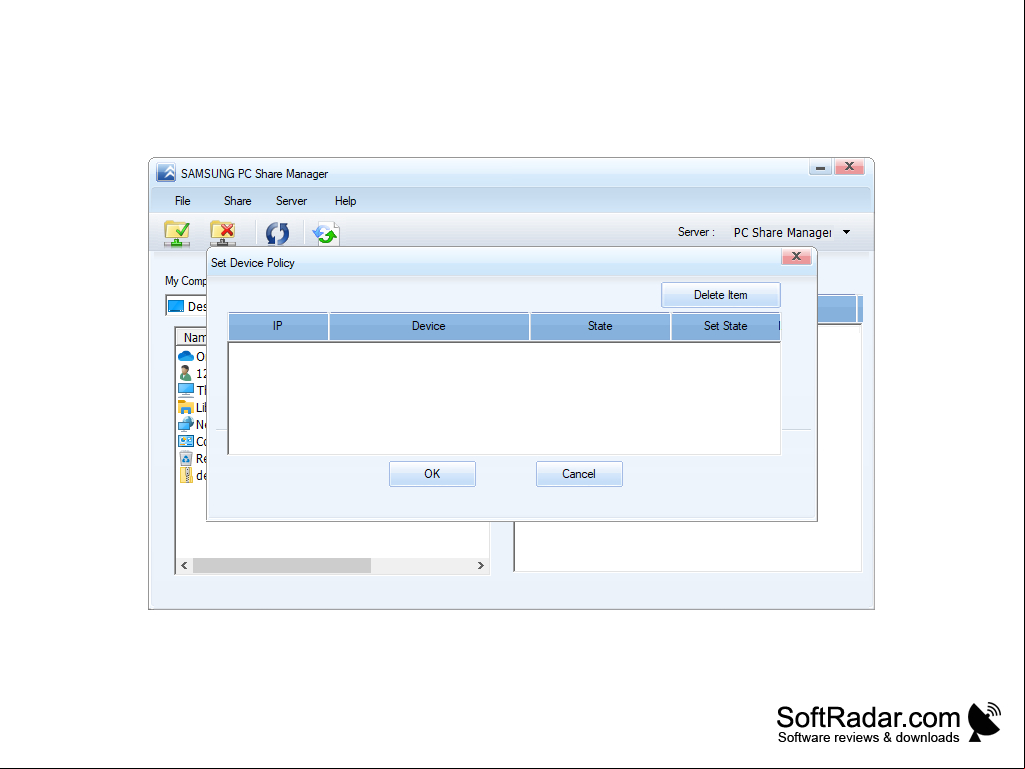The height and width of the screenshot is (769, 1025).
Task: Close the Set Device Policy dialog
Action: tap(796, 256)
